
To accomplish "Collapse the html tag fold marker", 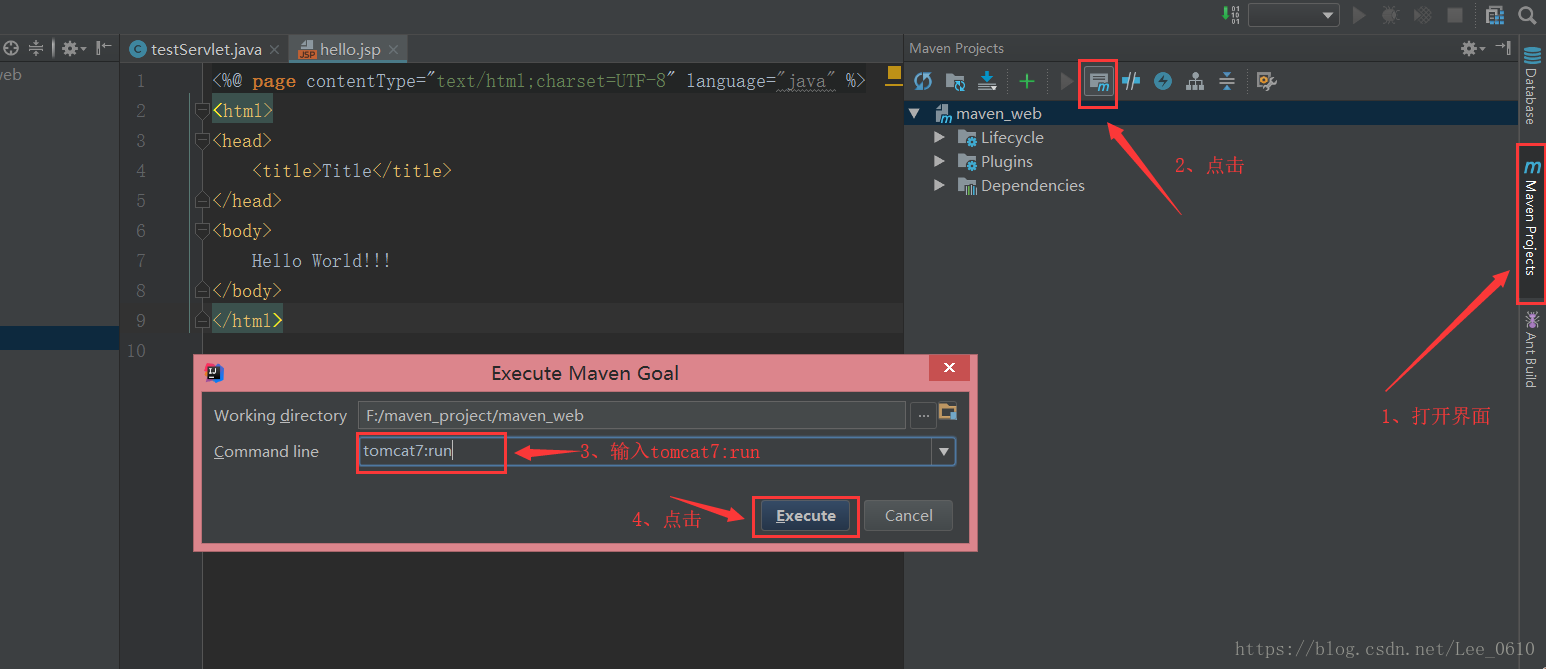I will (x=203, y=110).
